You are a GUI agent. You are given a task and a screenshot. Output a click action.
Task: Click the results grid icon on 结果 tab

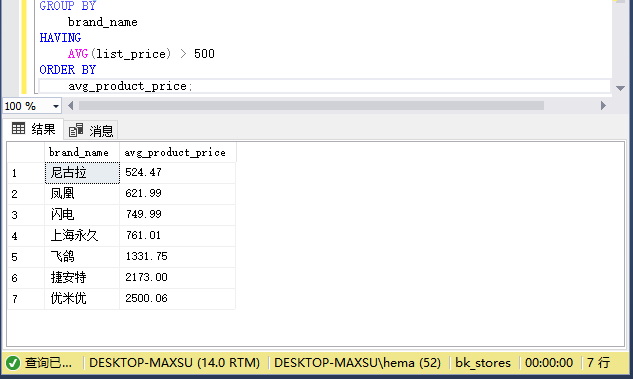point(18,128)
